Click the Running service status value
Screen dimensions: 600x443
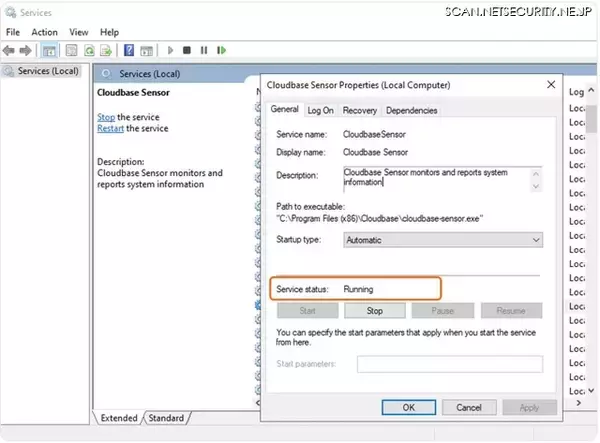[x=358, y=289]
